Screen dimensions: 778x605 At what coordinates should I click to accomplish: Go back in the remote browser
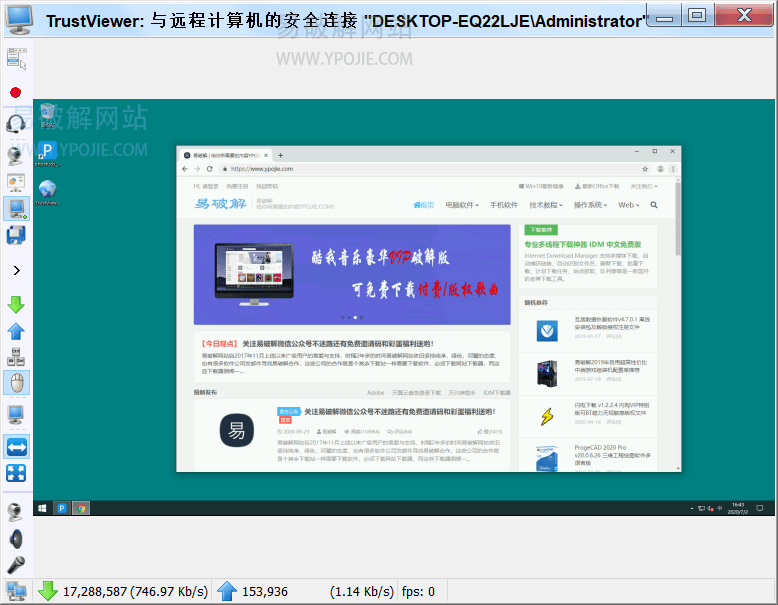(x=185, y=169)
